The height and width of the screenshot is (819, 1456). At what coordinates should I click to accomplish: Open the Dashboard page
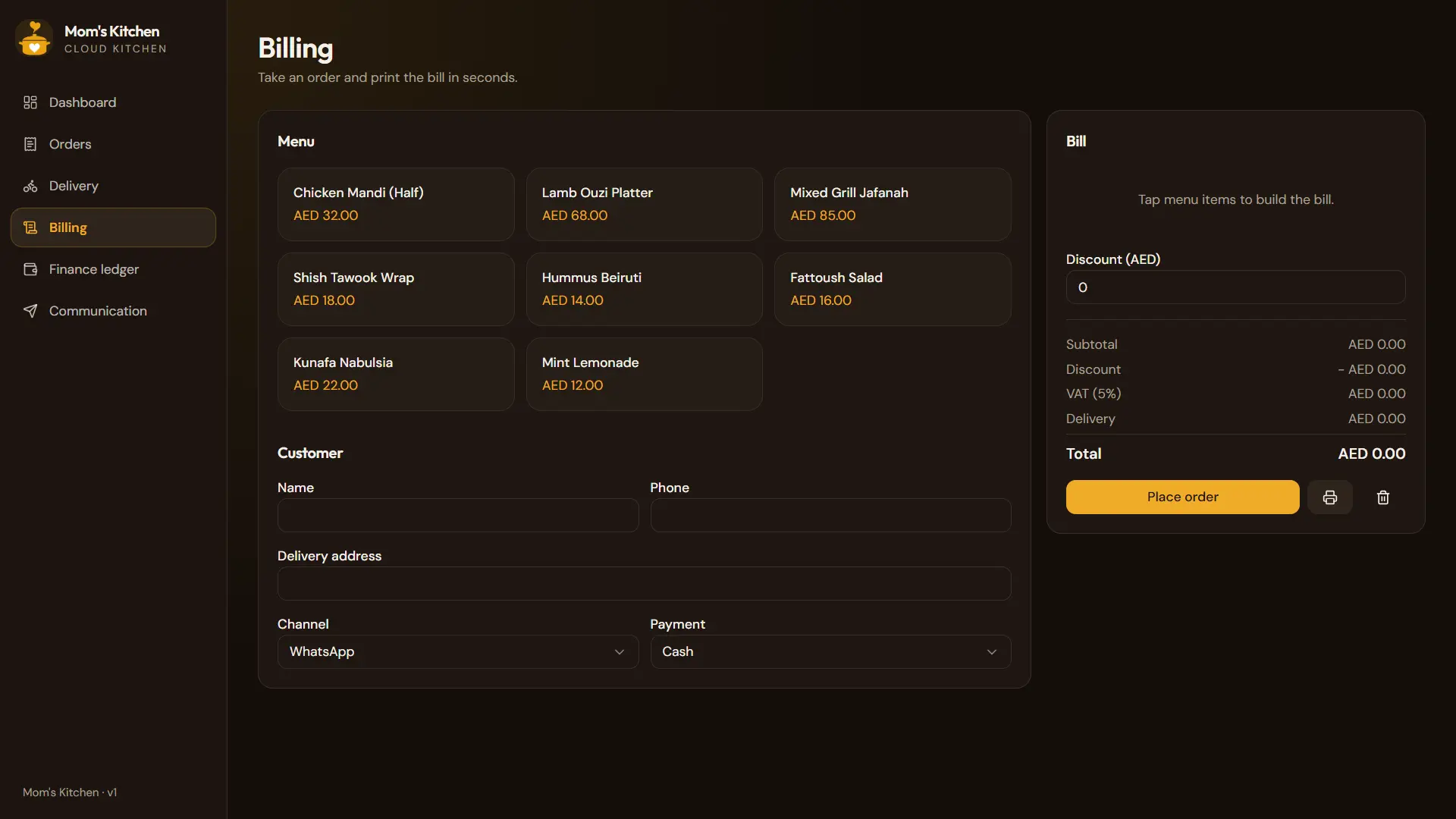tap(113, 102)
